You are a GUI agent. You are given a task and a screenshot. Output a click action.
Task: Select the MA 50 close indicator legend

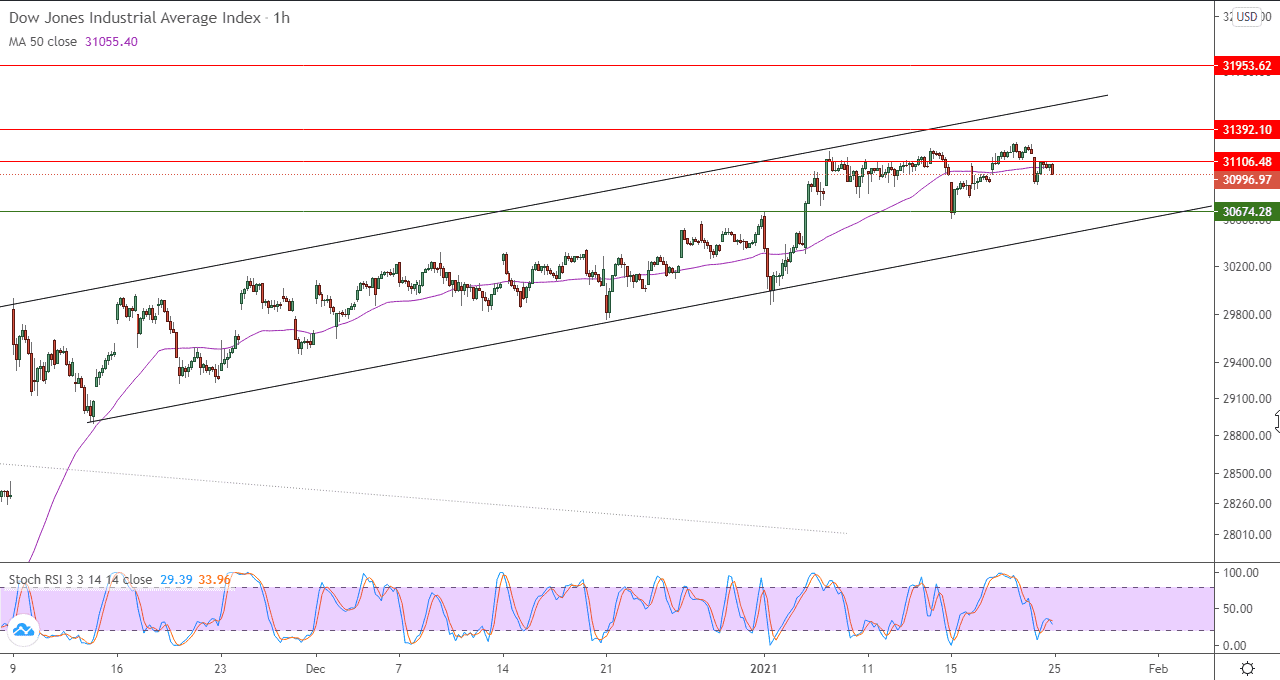click(x=43, y=42)
